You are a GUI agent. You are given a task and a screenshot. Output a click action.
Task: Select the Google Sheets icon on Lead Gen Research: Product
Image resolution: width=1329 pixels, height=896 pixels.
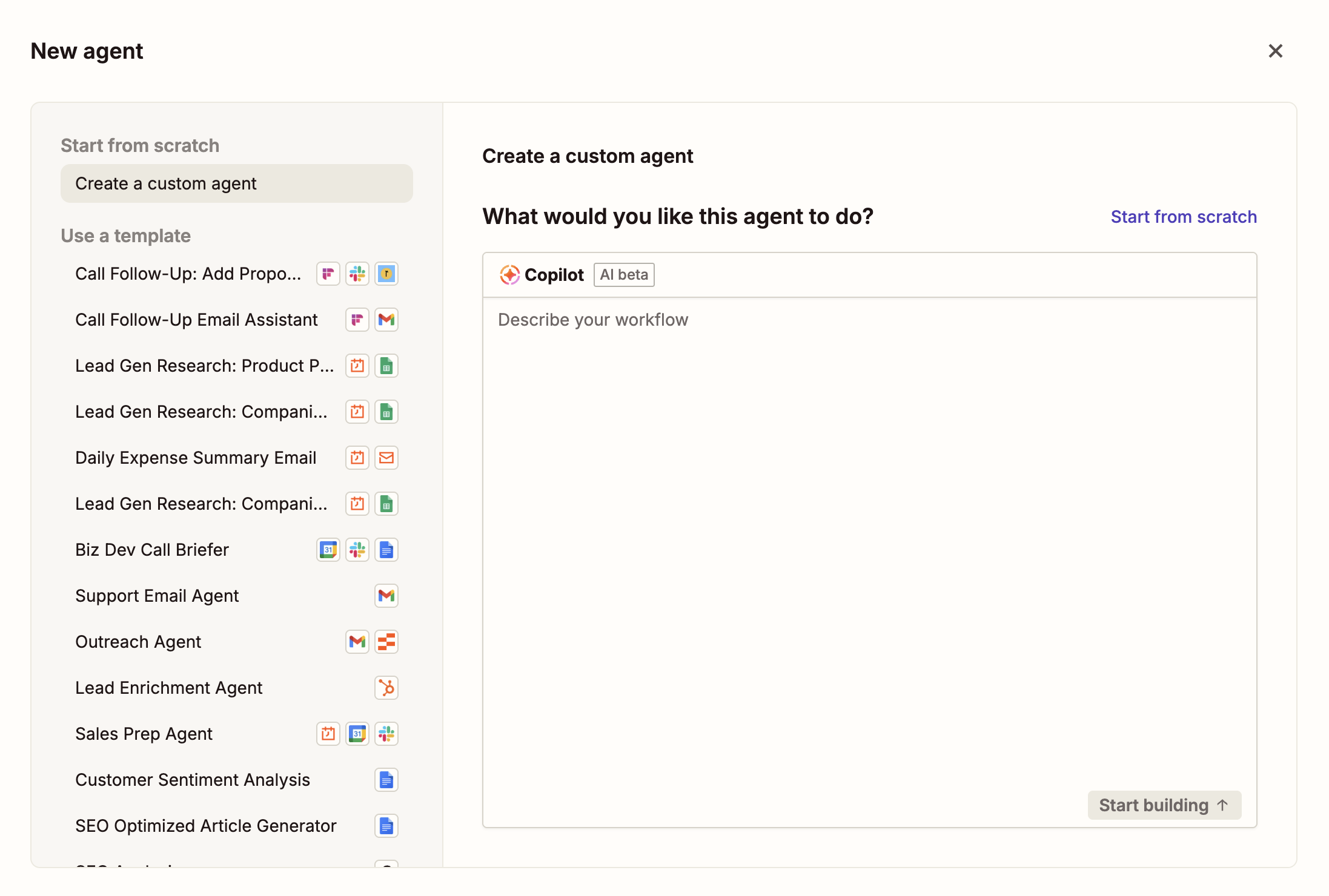[386, 365]
